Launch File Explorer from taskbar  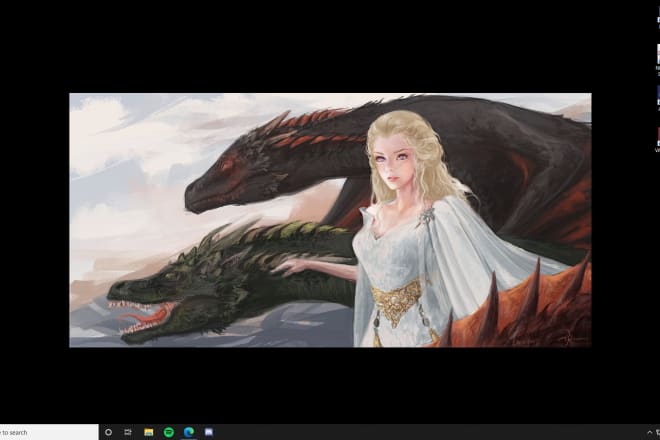click(x=149, y=432)
